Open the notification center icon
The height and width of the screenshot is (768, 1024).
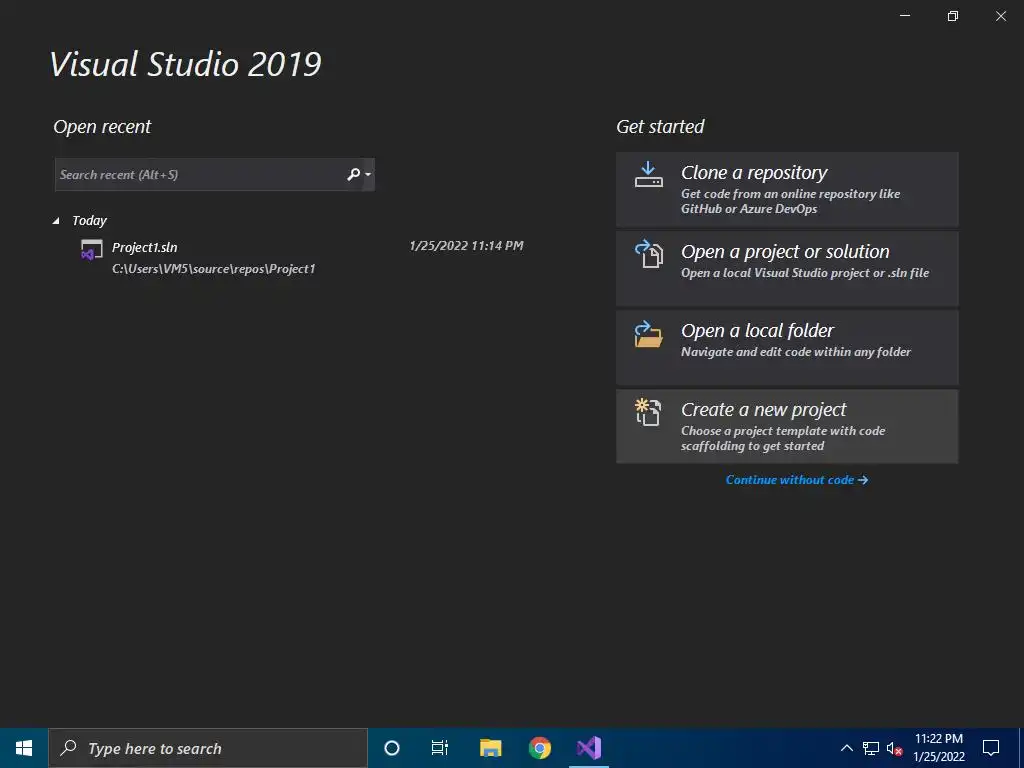[x=991, y=748]
